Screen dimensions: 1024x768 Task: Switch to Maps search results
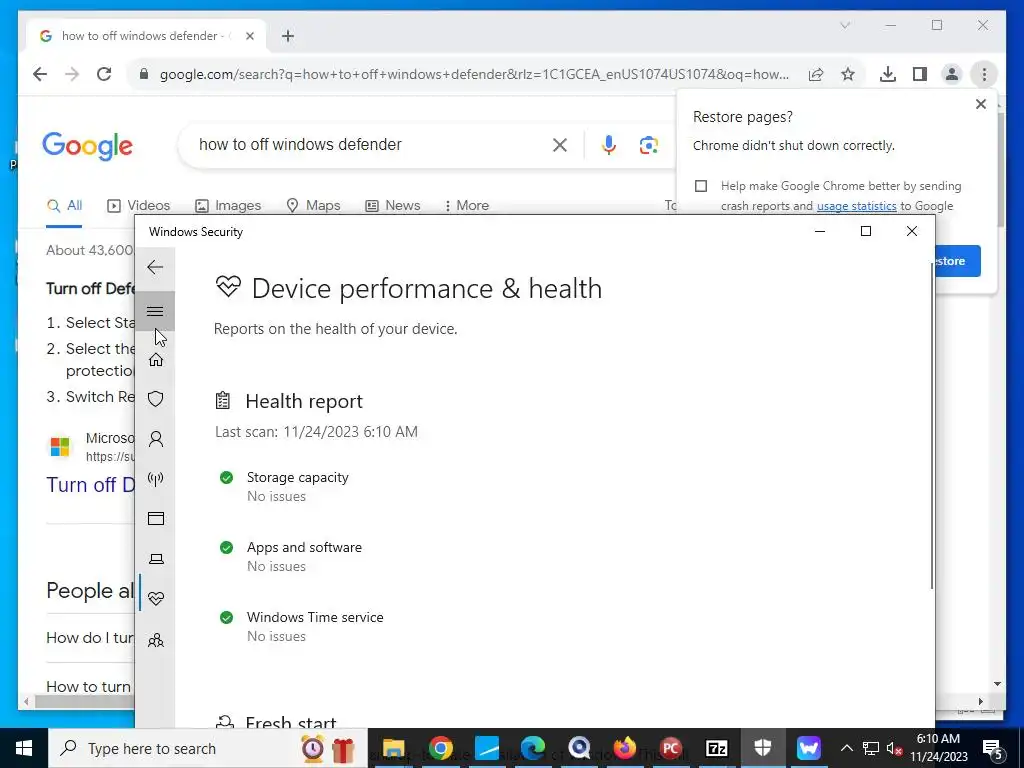tap(313, 206)
